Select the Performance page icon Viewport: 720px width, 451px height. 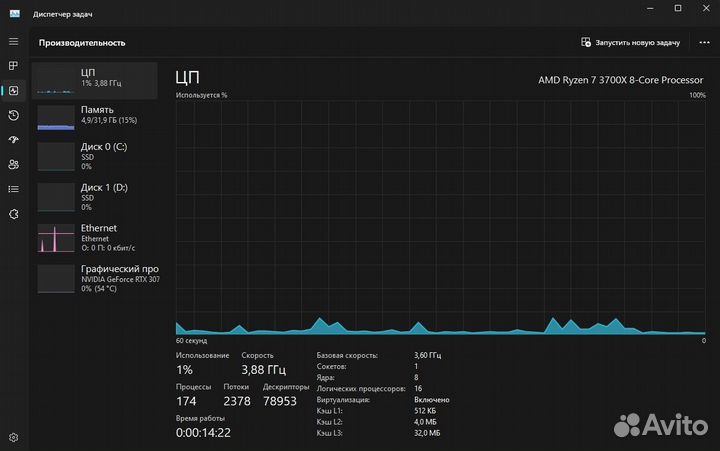point(13,90)
